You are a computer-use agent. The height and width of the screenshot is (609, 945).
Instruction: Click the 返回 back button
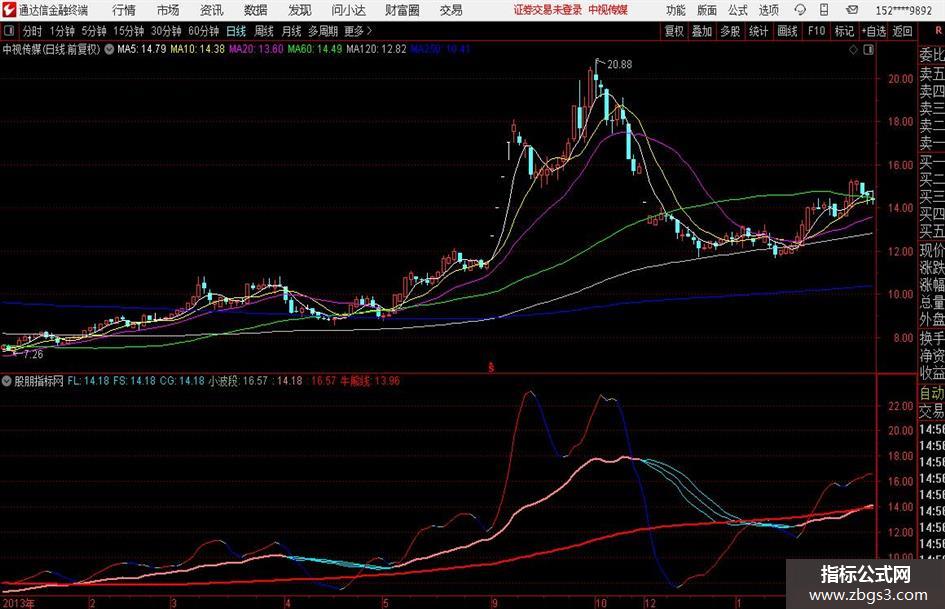click(x=902, y=31)
